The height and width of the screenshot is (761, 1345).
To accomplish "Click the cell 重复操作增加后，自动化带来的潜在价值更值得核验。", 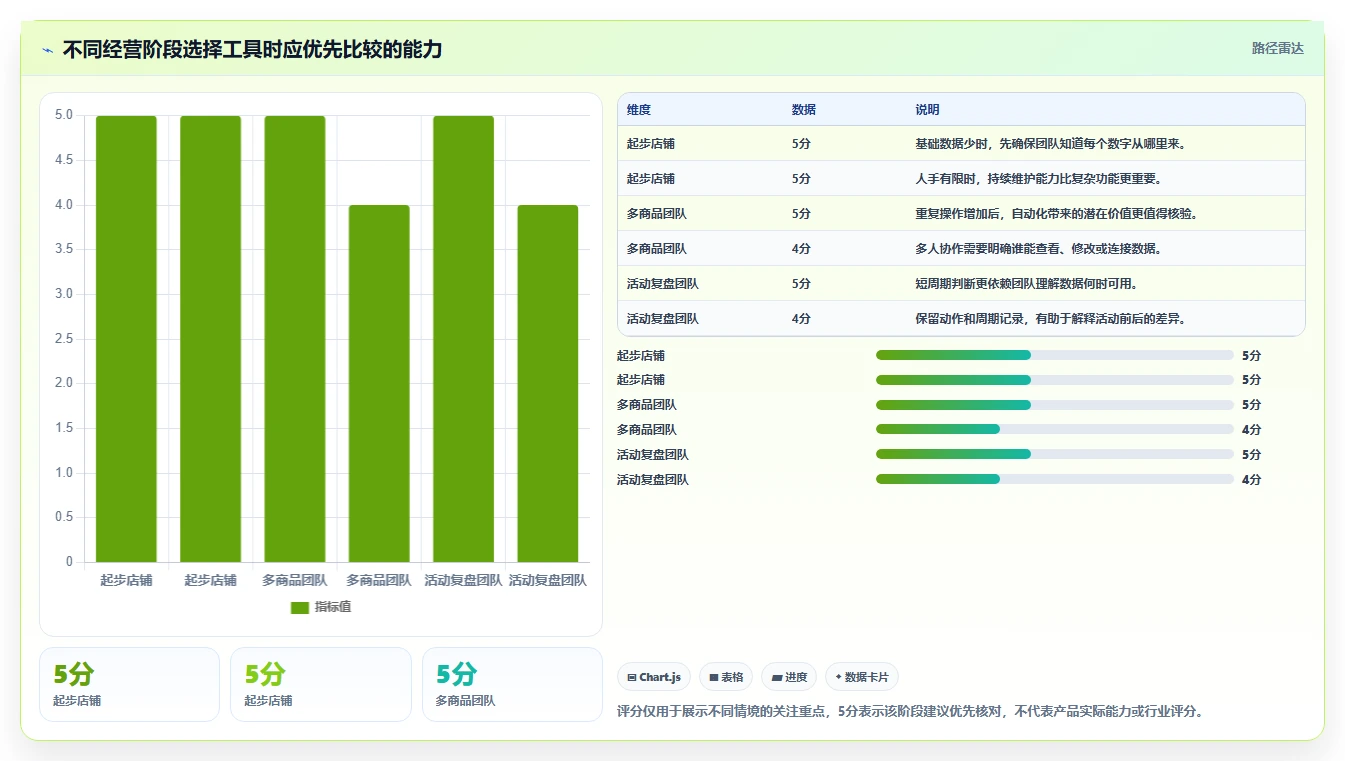I will 1056,214.
